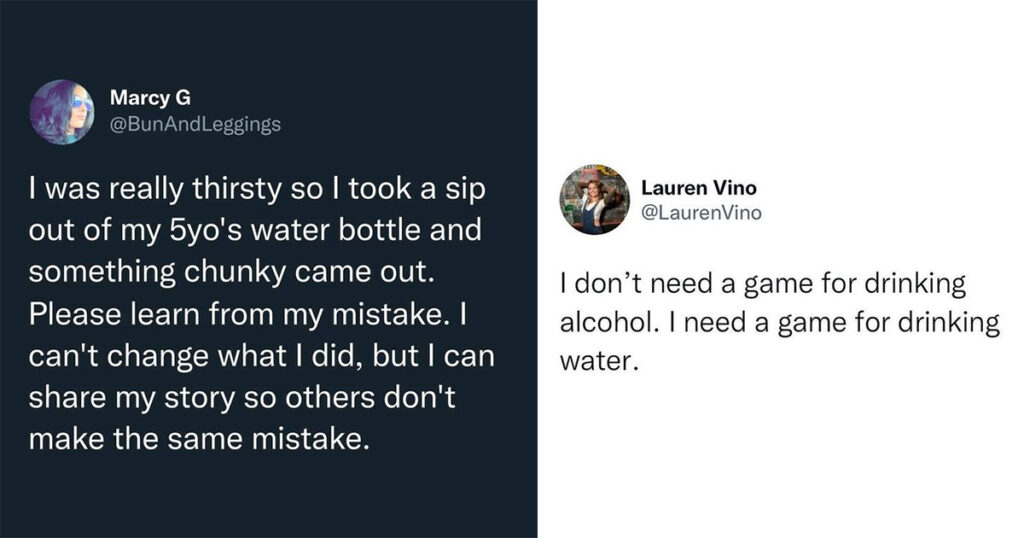
Task: Click the 'Please learn from my mistake' line
Action: [x=247, y=314]
